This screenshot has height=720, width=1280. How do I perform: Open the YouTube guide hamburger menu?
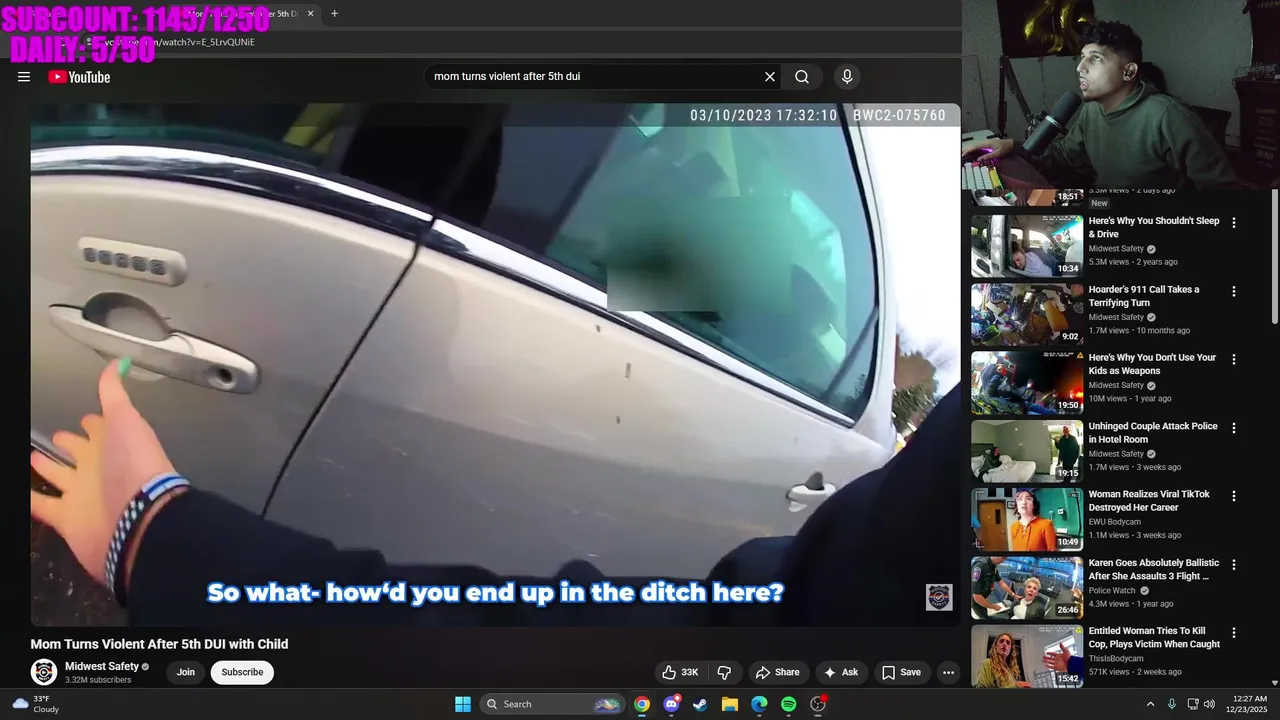pyautogui.click(x=24, y=77)
